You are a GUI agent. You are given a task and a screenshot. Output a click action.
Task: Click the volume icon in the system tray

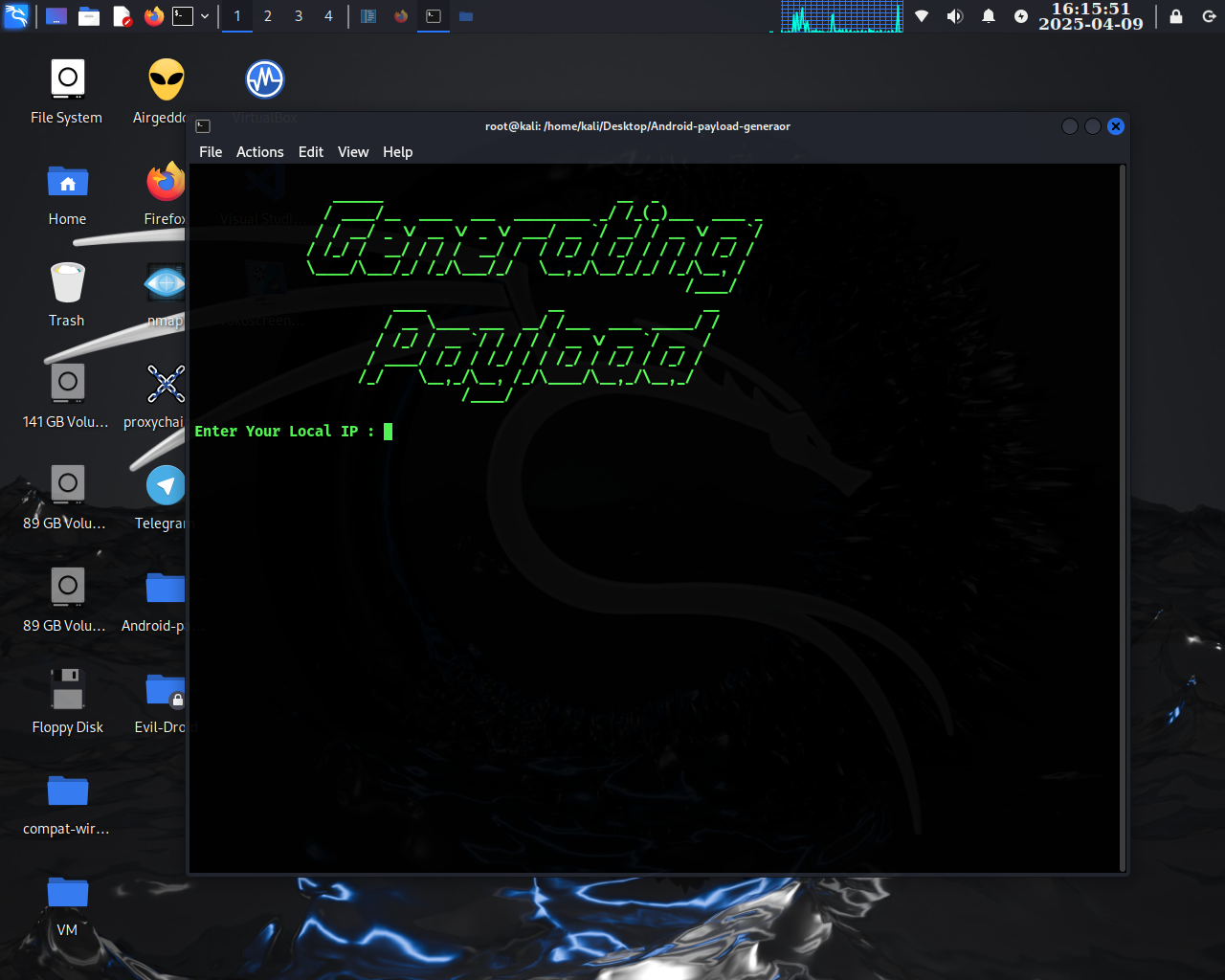954,15
